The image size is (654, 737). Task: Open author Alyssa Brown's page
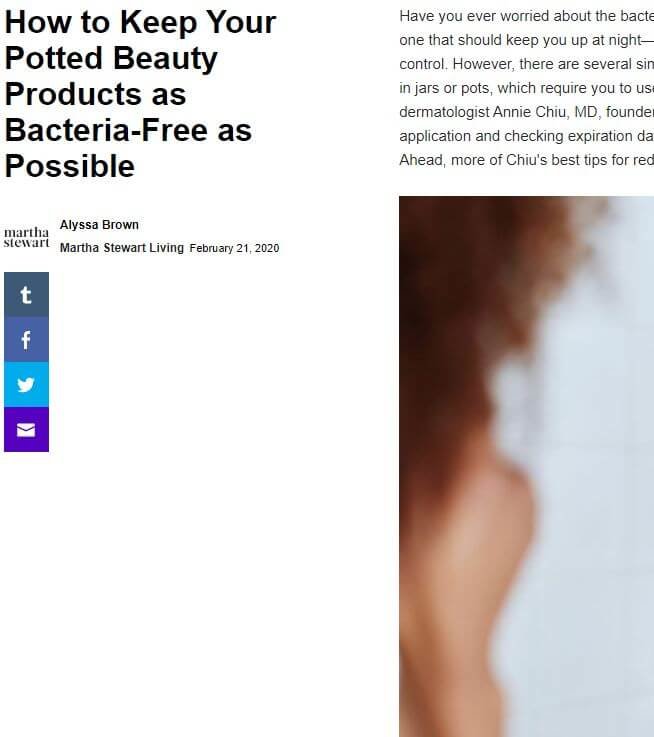(99, 225)
